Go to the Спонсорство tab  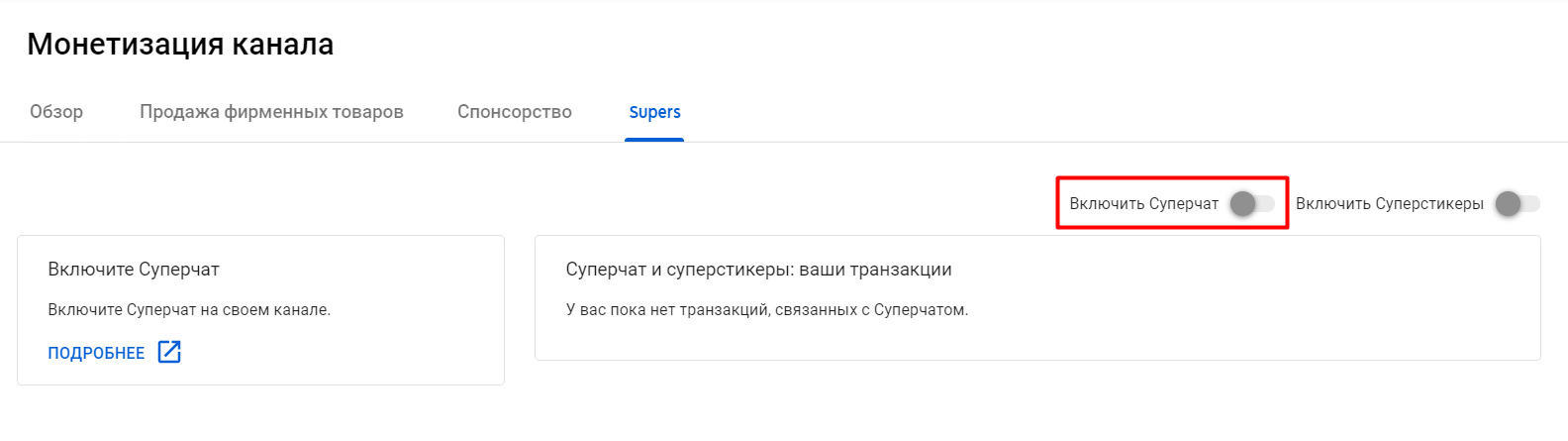coord(515,112)
